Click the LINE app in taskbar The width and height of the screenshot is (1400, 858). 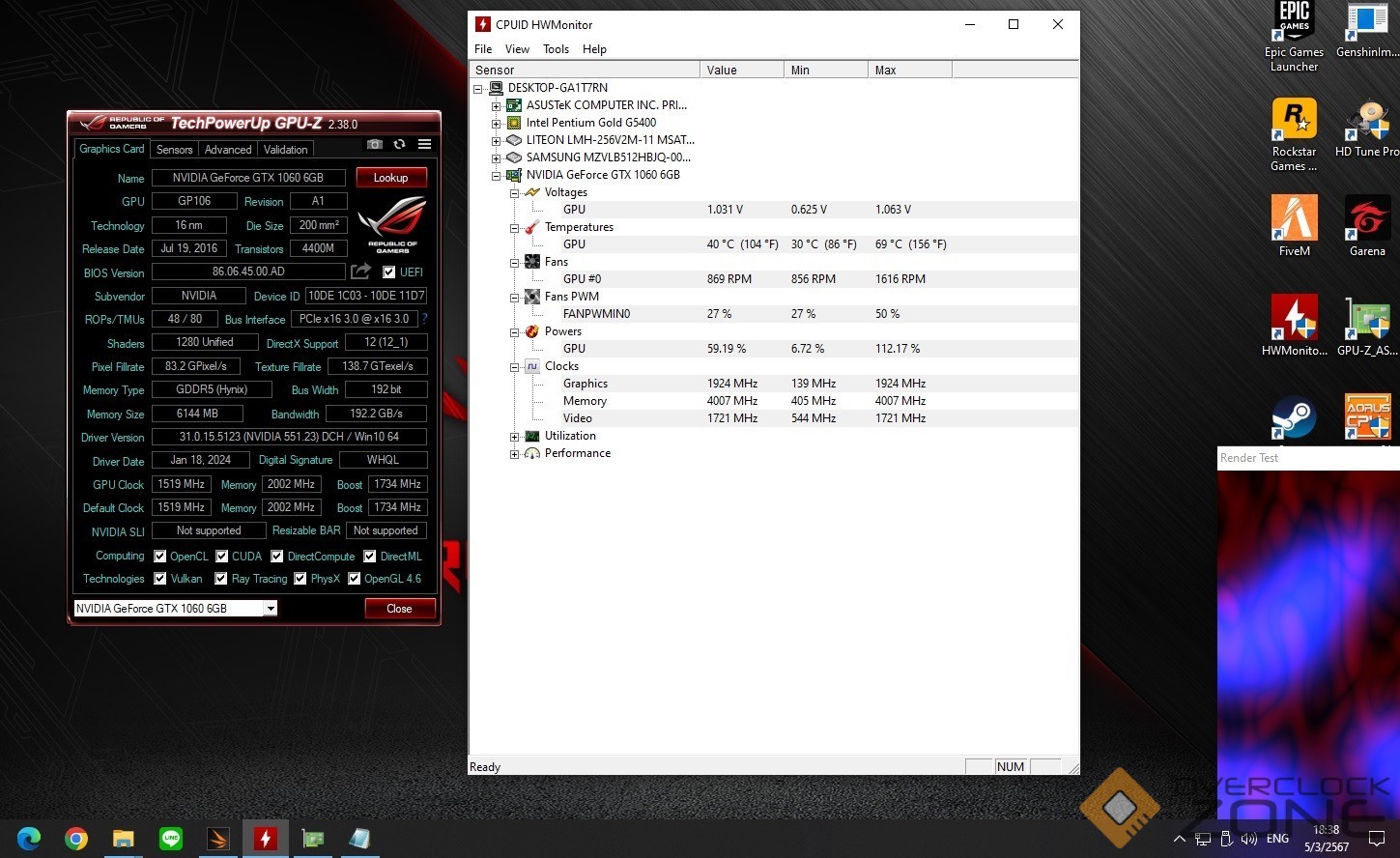coord(171,839)
